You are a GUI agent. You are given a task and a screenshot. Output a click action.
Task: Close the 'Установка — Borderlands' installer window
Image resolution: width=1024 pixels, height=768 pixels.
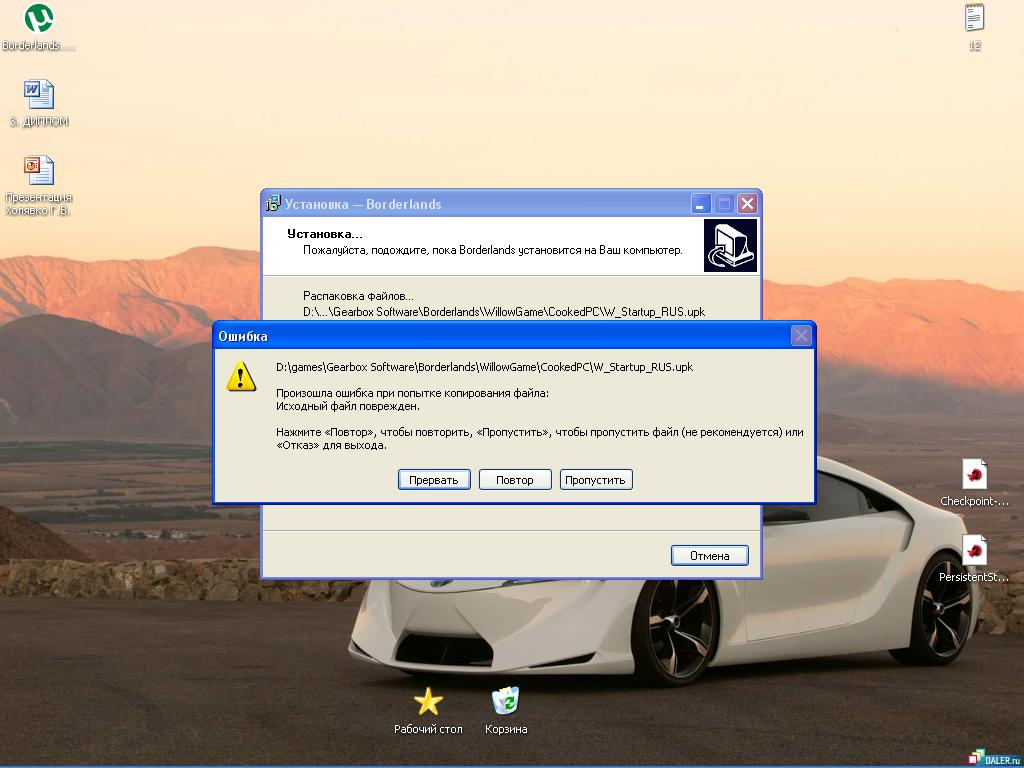point(747,204)
